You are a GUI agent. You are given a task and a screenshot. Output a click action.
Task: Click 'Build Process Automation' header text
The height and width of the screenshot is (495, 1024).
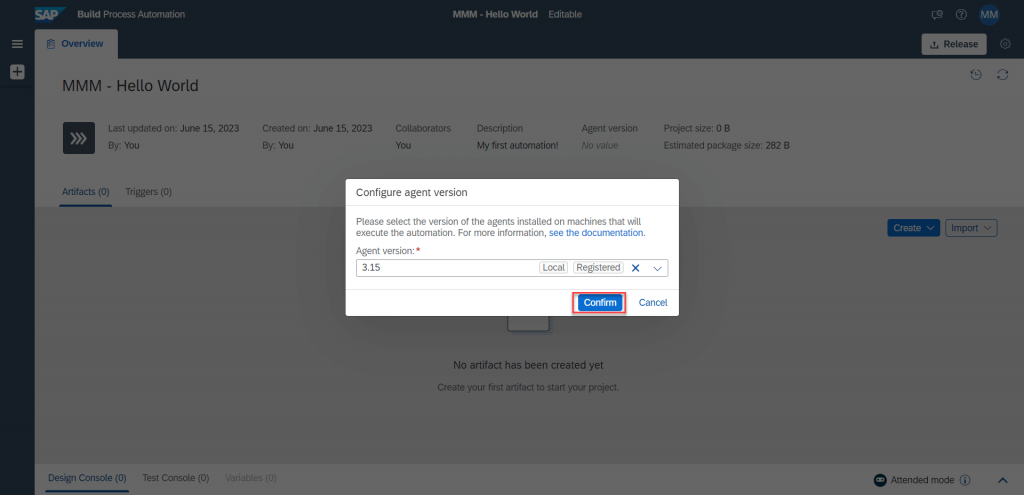[131, 14]
